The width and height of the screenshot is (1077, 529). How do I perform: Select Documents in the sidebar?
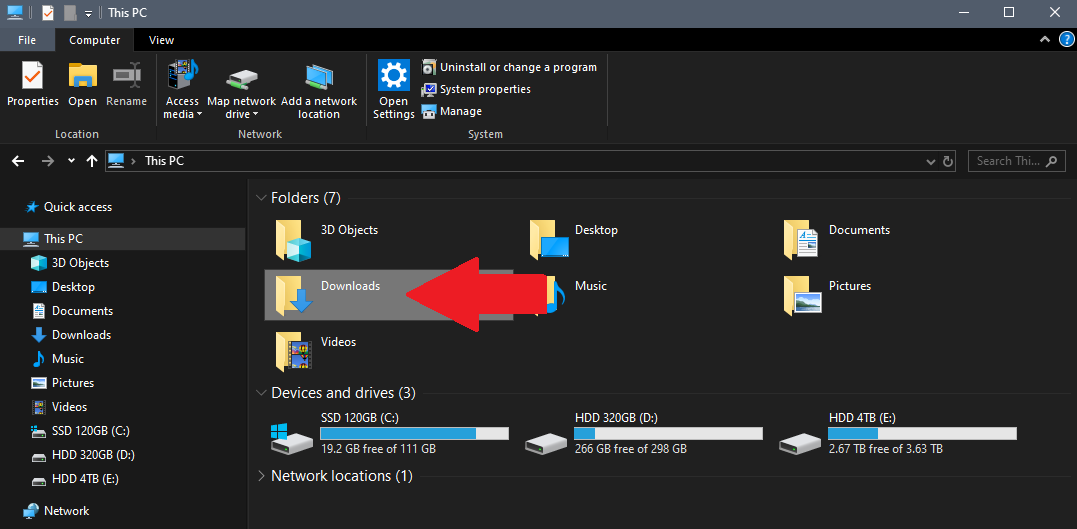[72, 311]
